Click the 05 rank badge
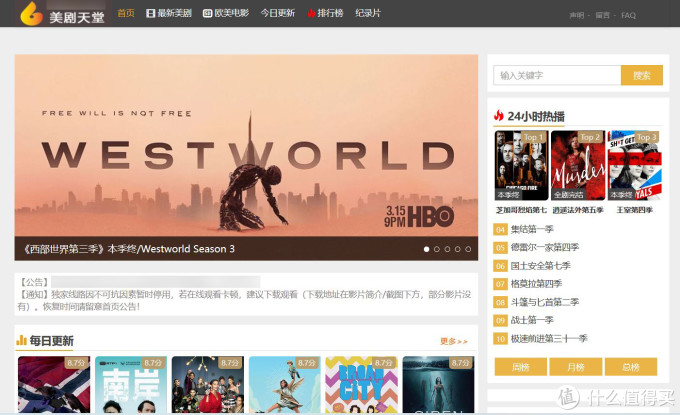The image size is (680, 415). tap(500, 248)
